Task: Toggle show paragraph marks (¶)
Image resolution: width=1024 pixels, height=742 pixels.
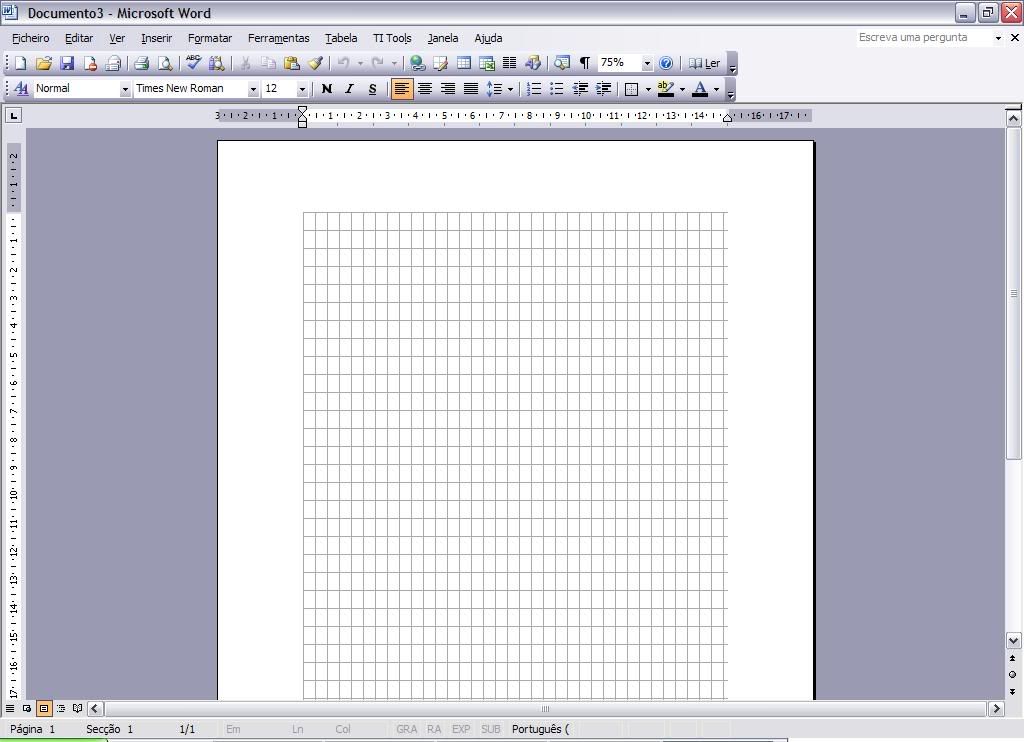Action: (x=585, y=63)
